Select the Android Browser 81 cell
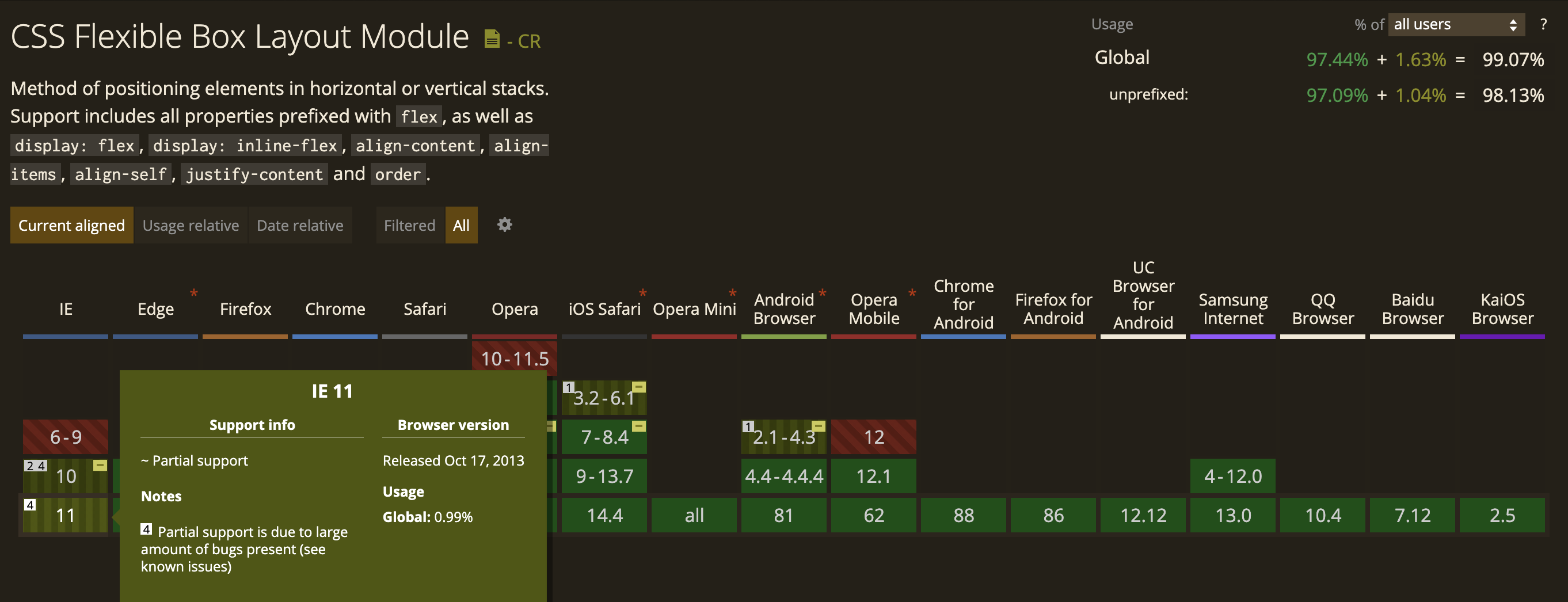Viewport: 1568px width, 602px height. 784,516
